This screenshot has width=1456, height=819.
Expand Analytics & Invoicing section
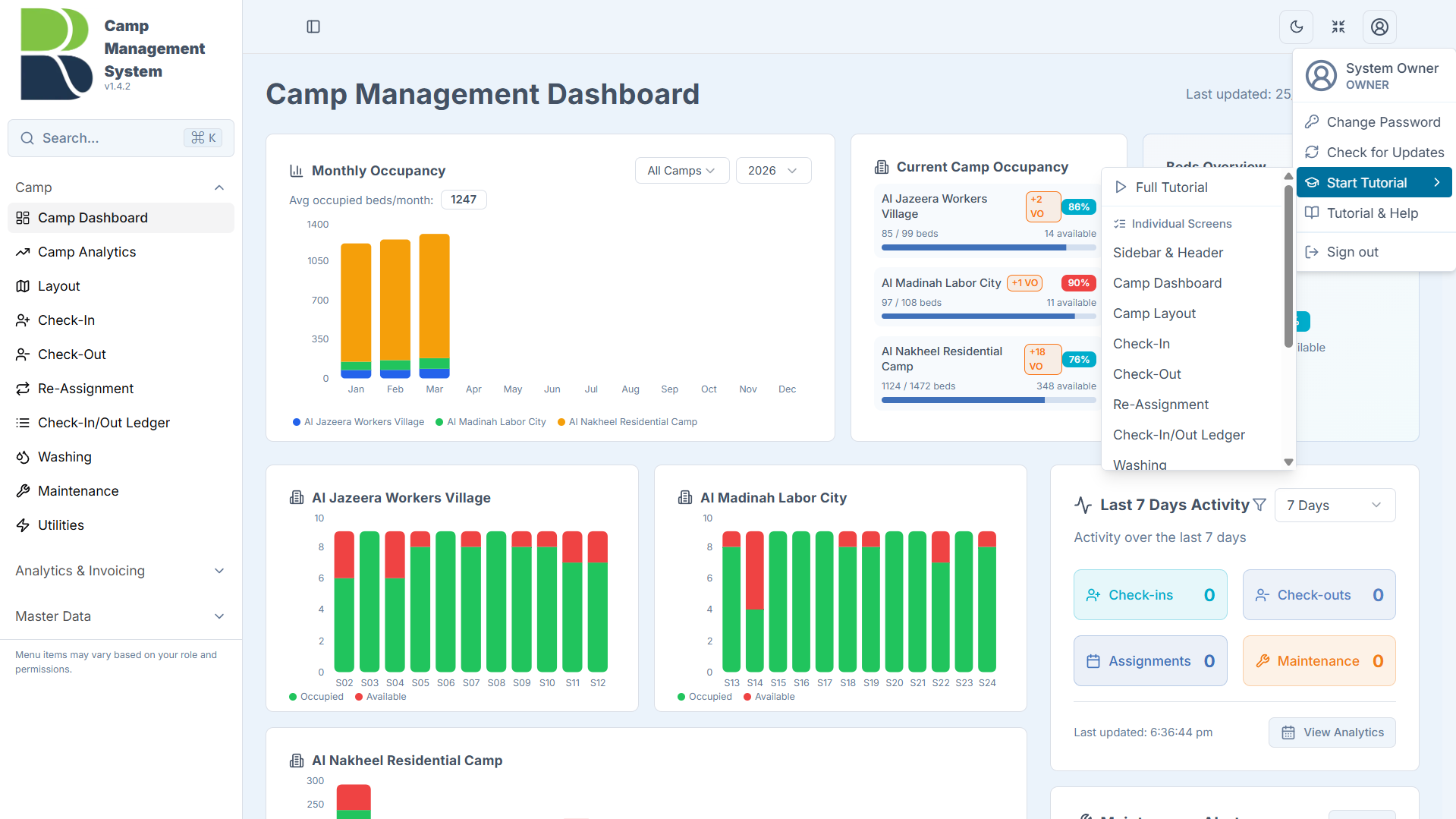click(121, 571)
